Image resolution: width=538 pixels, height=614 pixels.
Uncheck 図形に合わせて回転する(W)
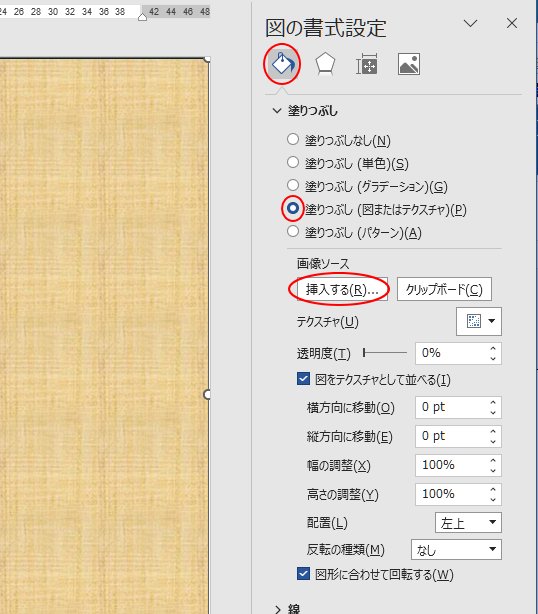303,574
